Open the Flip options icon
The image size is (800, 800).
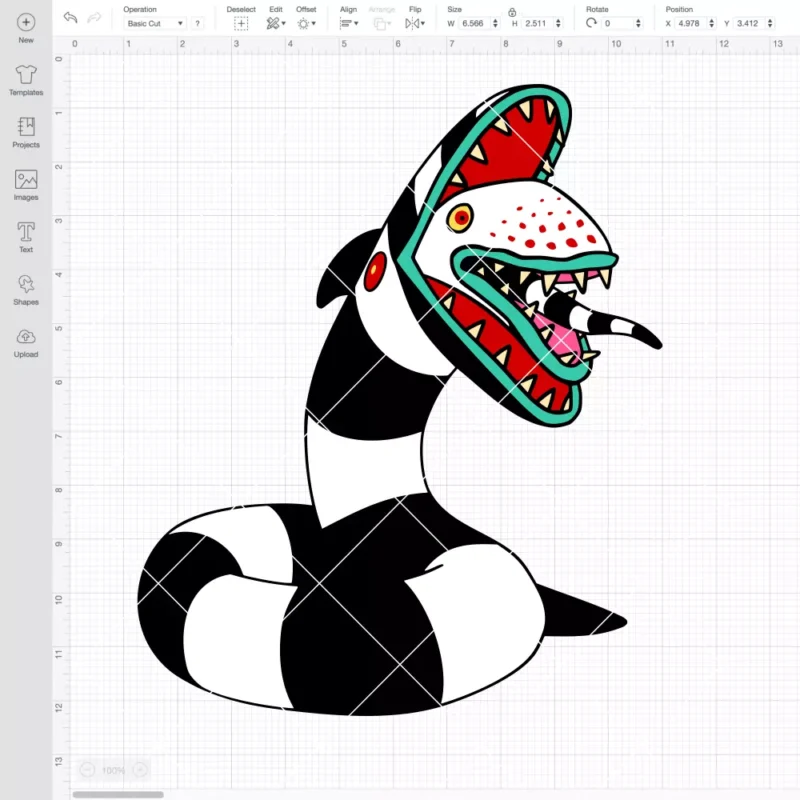[412, 23]
